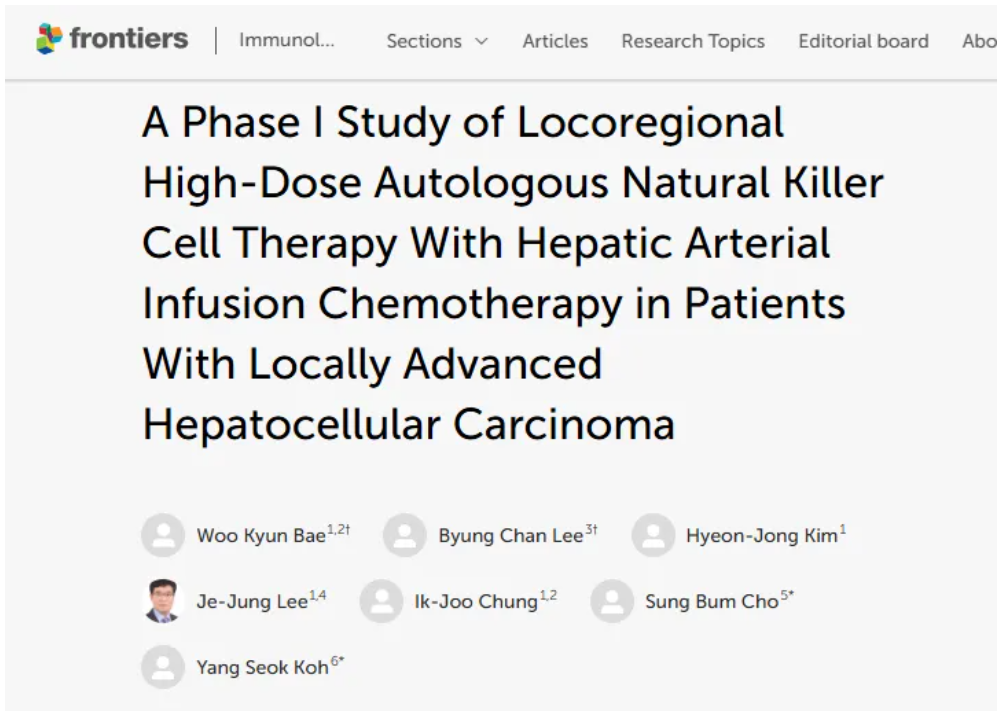The height and width of the screenshot is (715, 1000).
Task: Go to Research Topics page
Action: pos(692,41)
